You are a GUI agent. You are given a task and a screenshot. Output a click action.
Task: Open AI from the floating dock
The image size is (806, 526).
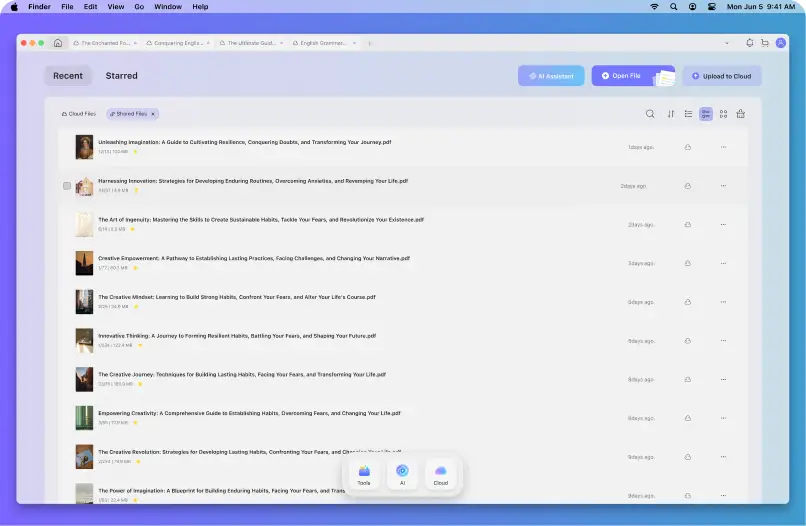click(402, 474)
